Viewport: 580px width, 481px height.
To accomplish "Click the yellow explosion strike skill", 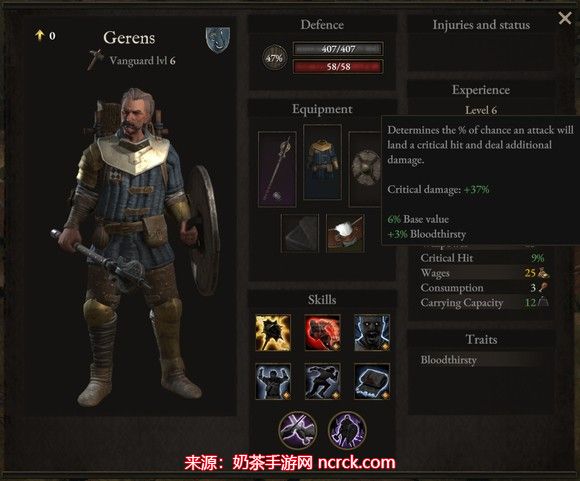I will click(273, 333).
